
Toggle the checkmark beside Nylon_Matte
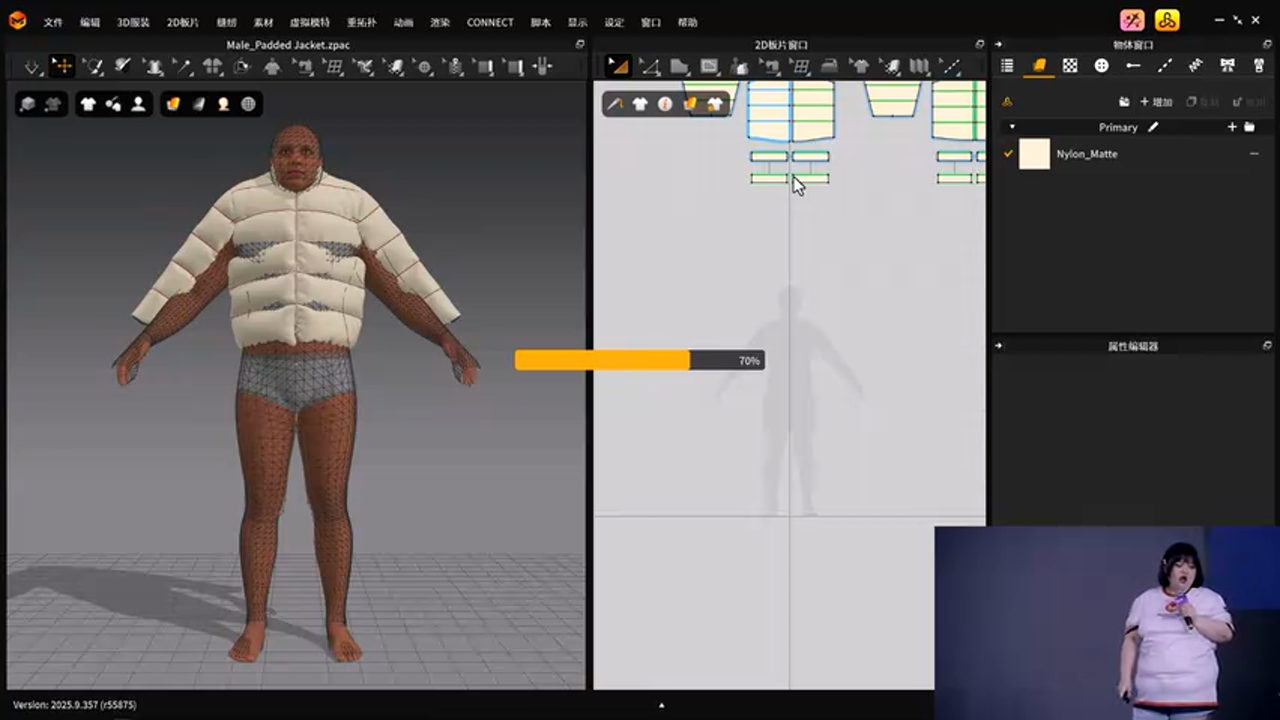(x=1008, y=154)
